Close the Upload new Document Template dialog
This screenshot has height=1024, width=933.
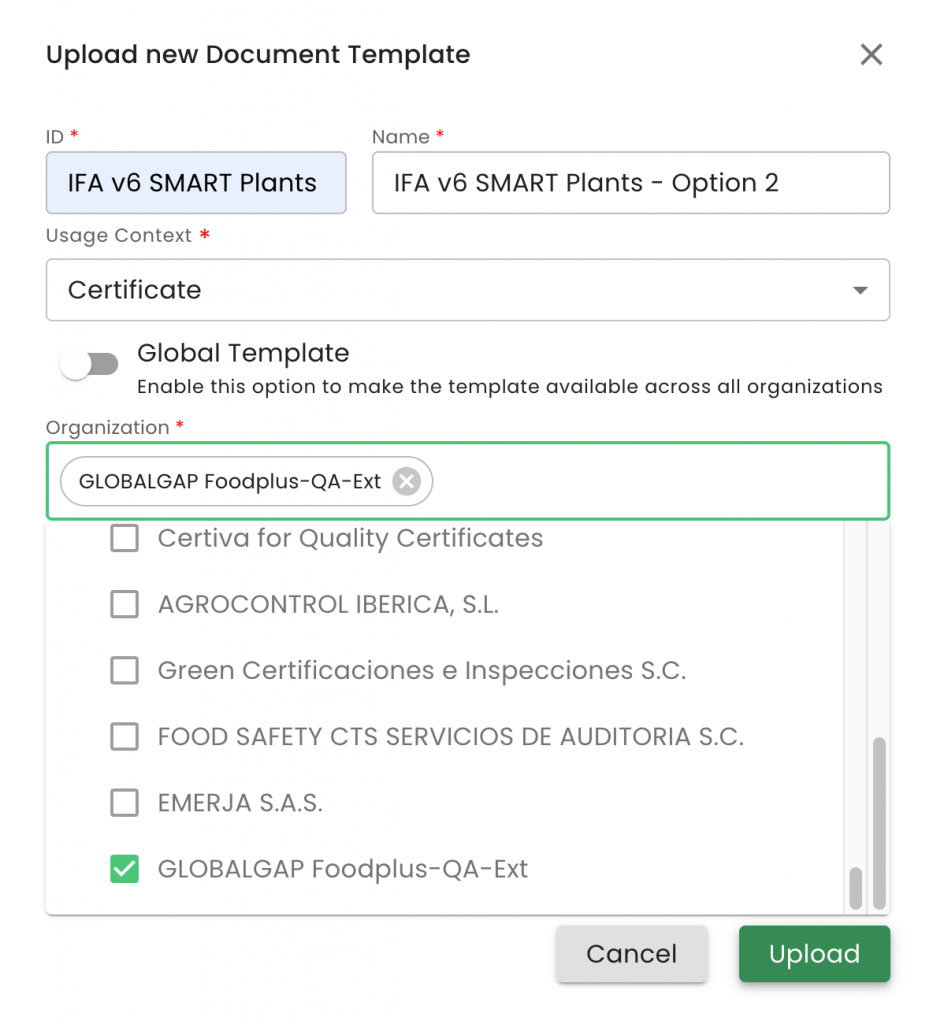click(x=871, y=55)
